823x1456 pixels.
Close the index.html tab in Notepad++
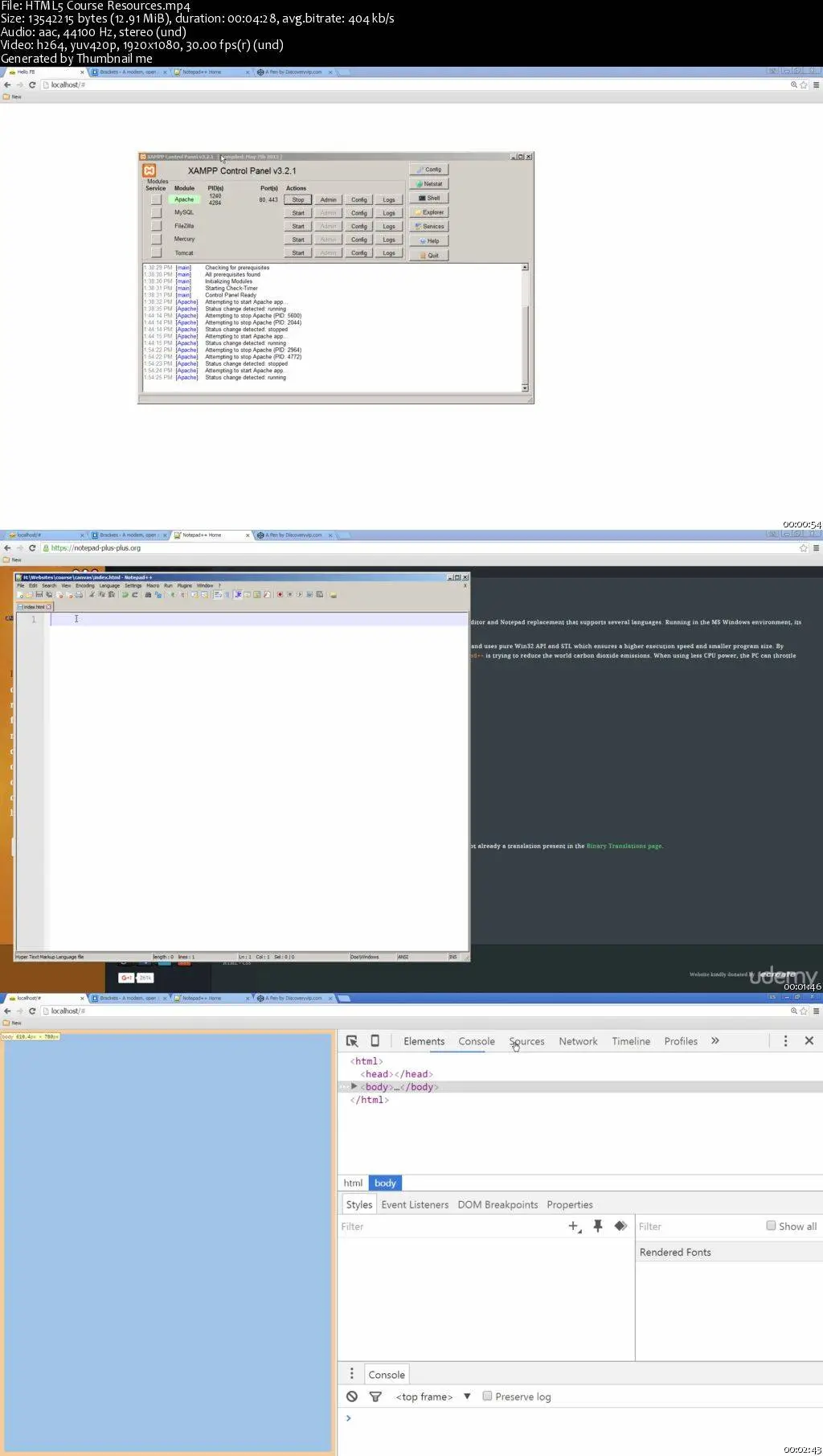coord(49,606)
